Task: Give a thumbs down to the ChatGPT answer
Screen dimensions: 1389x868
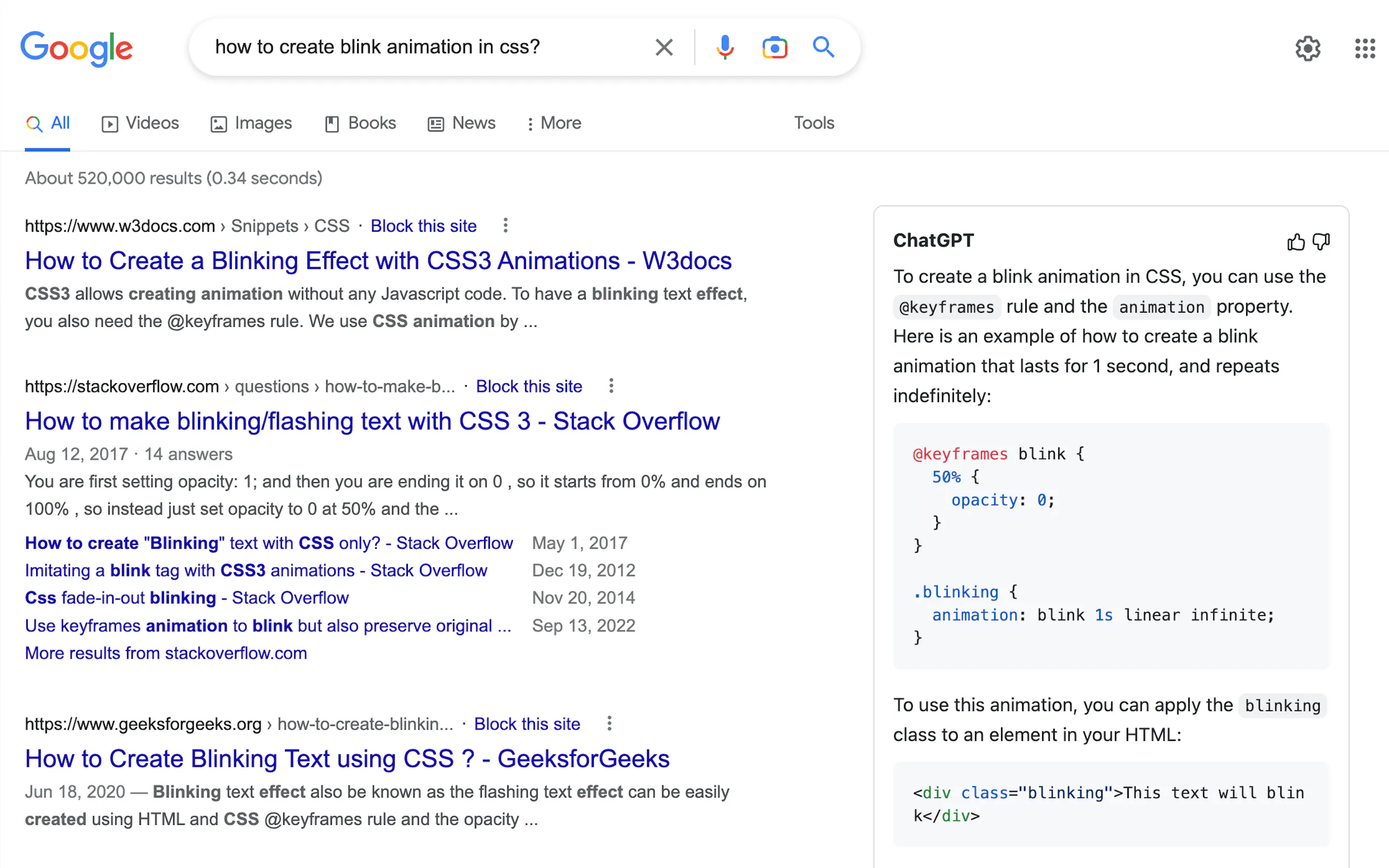Action: pyautogui.click(x=1321, y=242)
